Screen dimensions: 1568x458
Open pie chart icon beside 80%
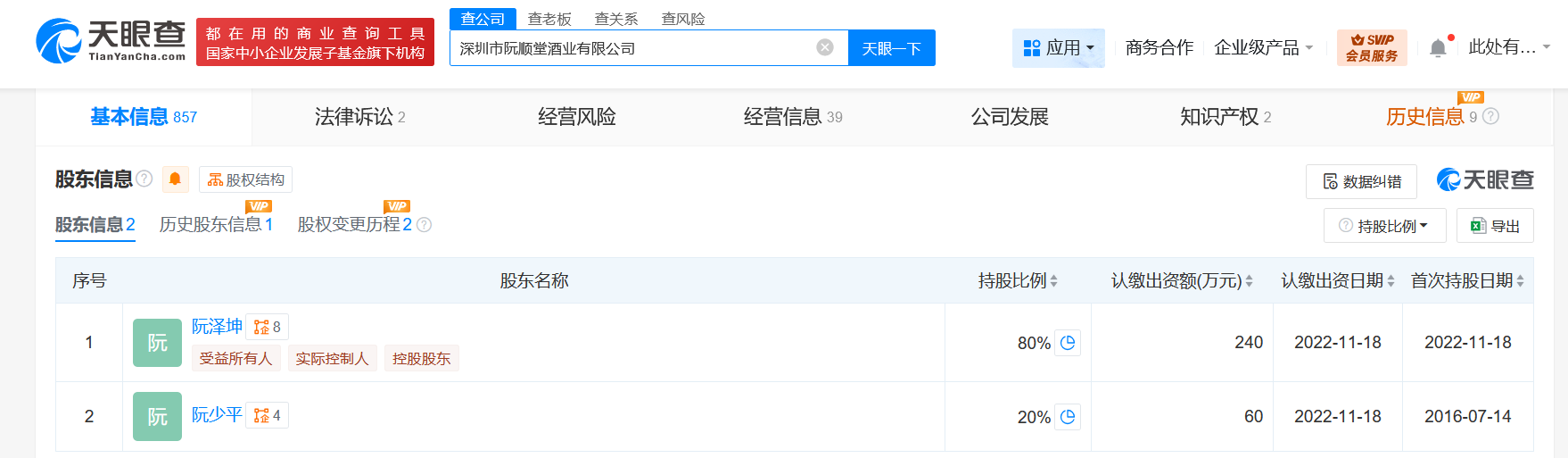[1068, 343]
